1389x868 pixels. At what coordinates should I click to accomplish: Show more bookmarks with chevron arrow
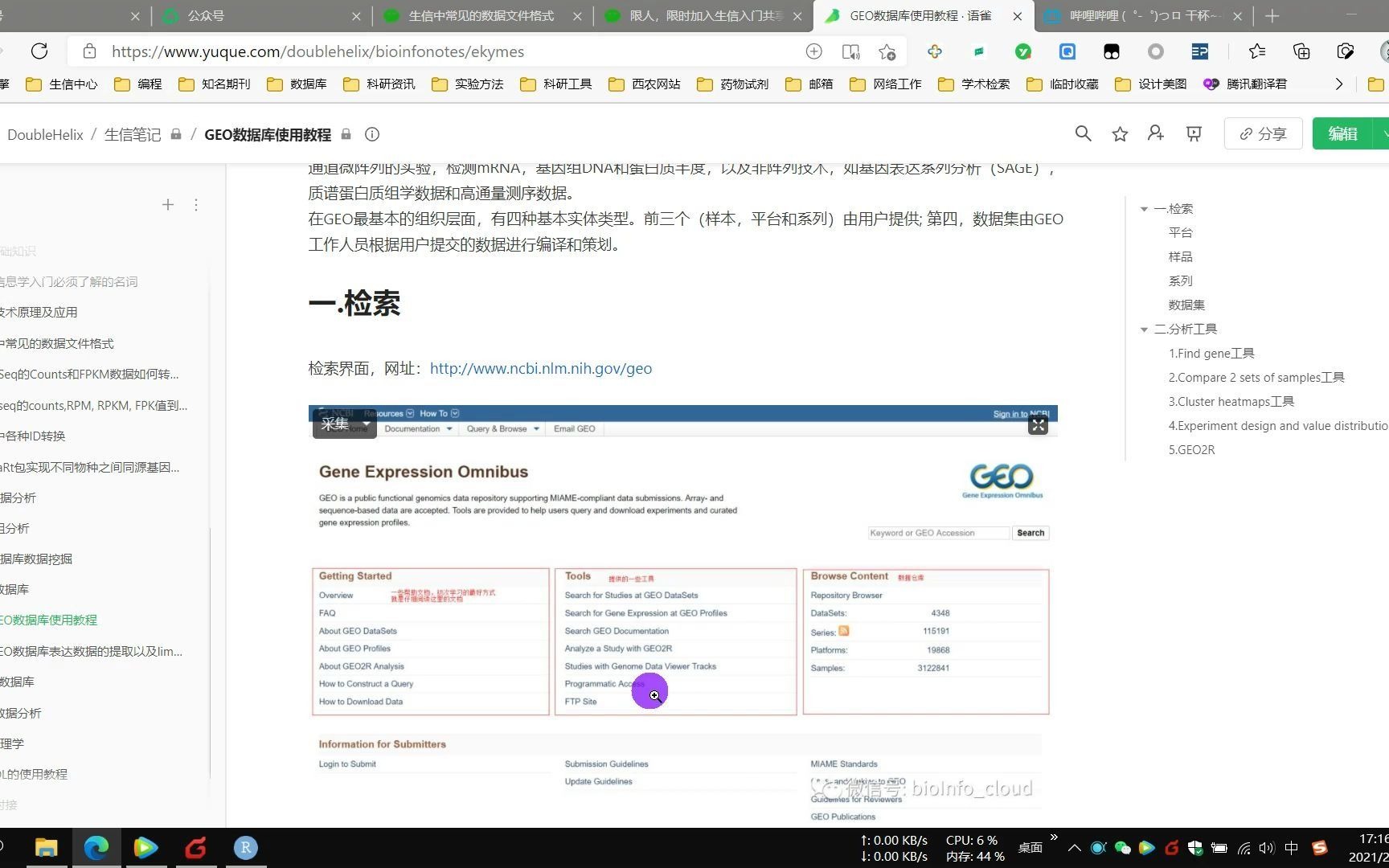[1339, 84]
